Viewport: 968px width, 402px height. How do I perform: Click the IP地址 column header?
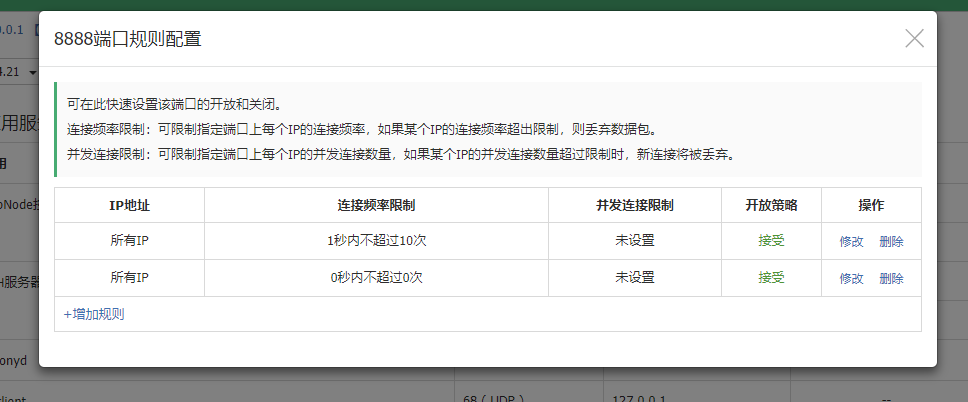pyautogui.click(x=129, y=205)
